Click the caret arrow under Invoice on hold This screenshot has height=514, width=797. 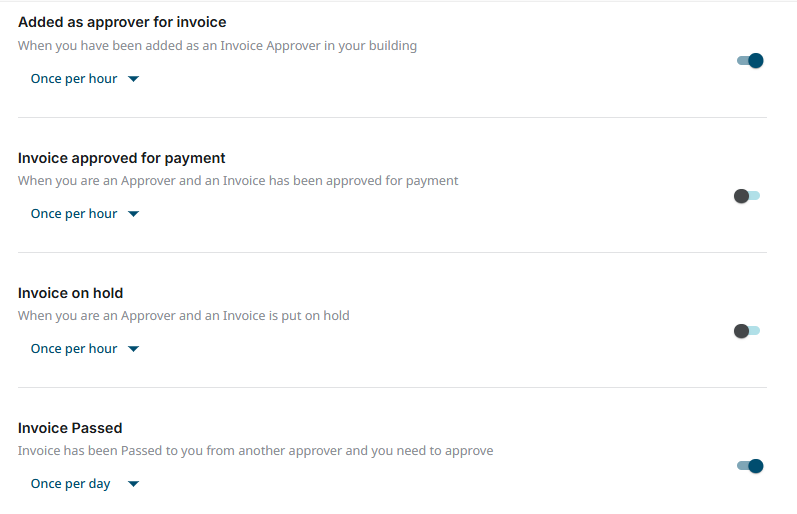tap(134, 349)
